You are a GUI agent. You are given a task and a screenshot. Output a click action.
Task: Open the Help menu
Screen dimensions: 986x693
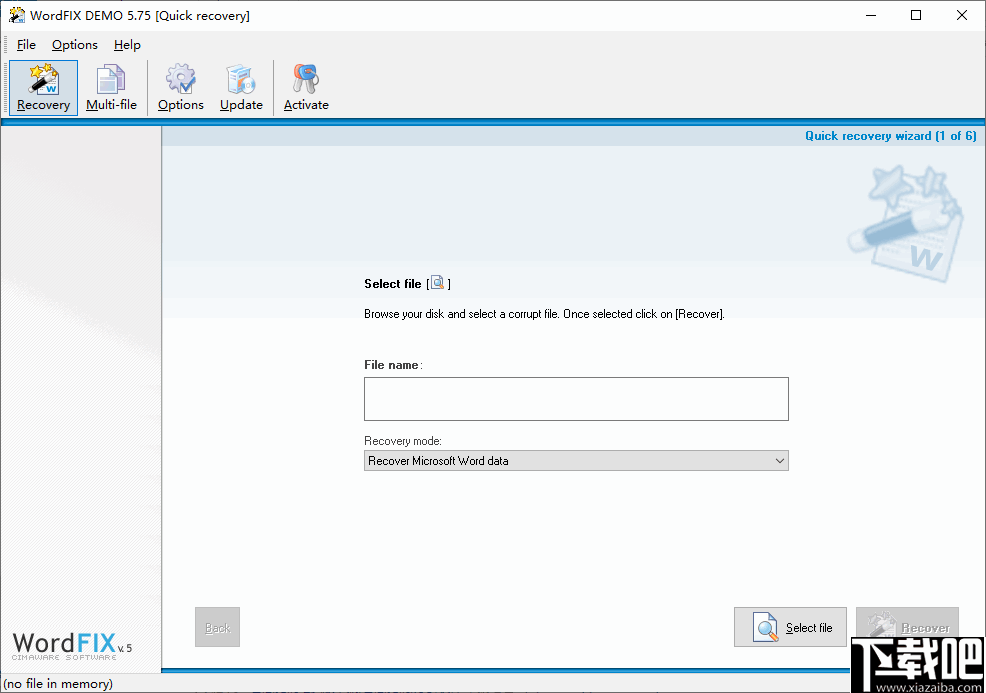point(127,44)
